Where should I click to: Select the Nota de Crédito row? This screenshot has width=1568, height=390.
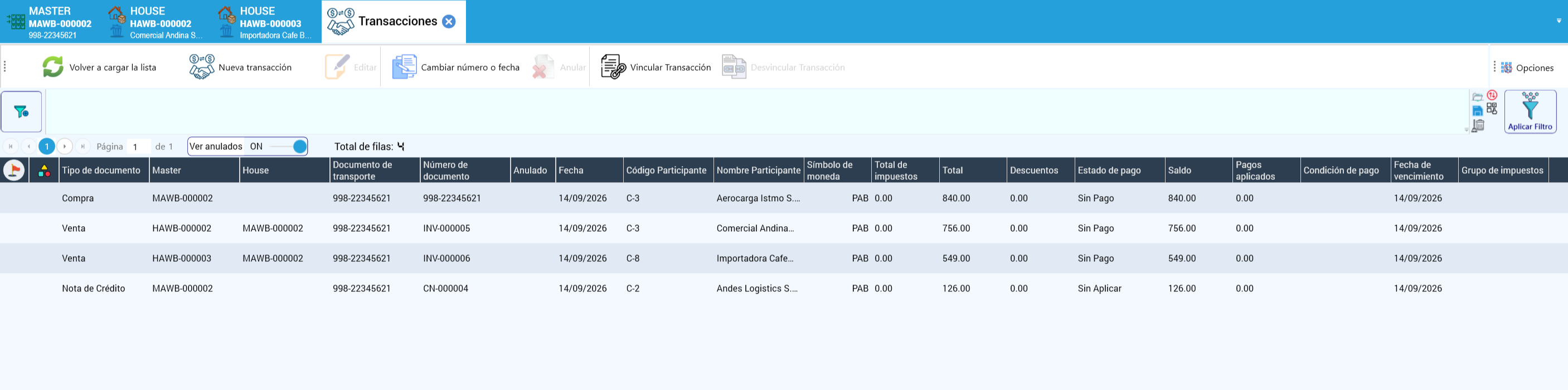click(x=784, y=289)
